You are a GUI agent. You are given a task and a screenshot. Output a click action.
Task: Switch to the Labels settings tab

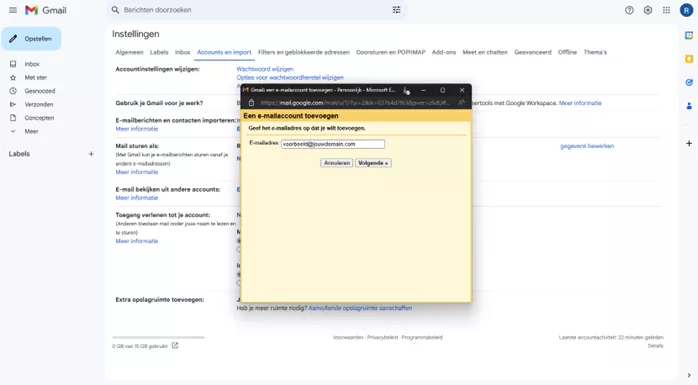click(159, 52)
